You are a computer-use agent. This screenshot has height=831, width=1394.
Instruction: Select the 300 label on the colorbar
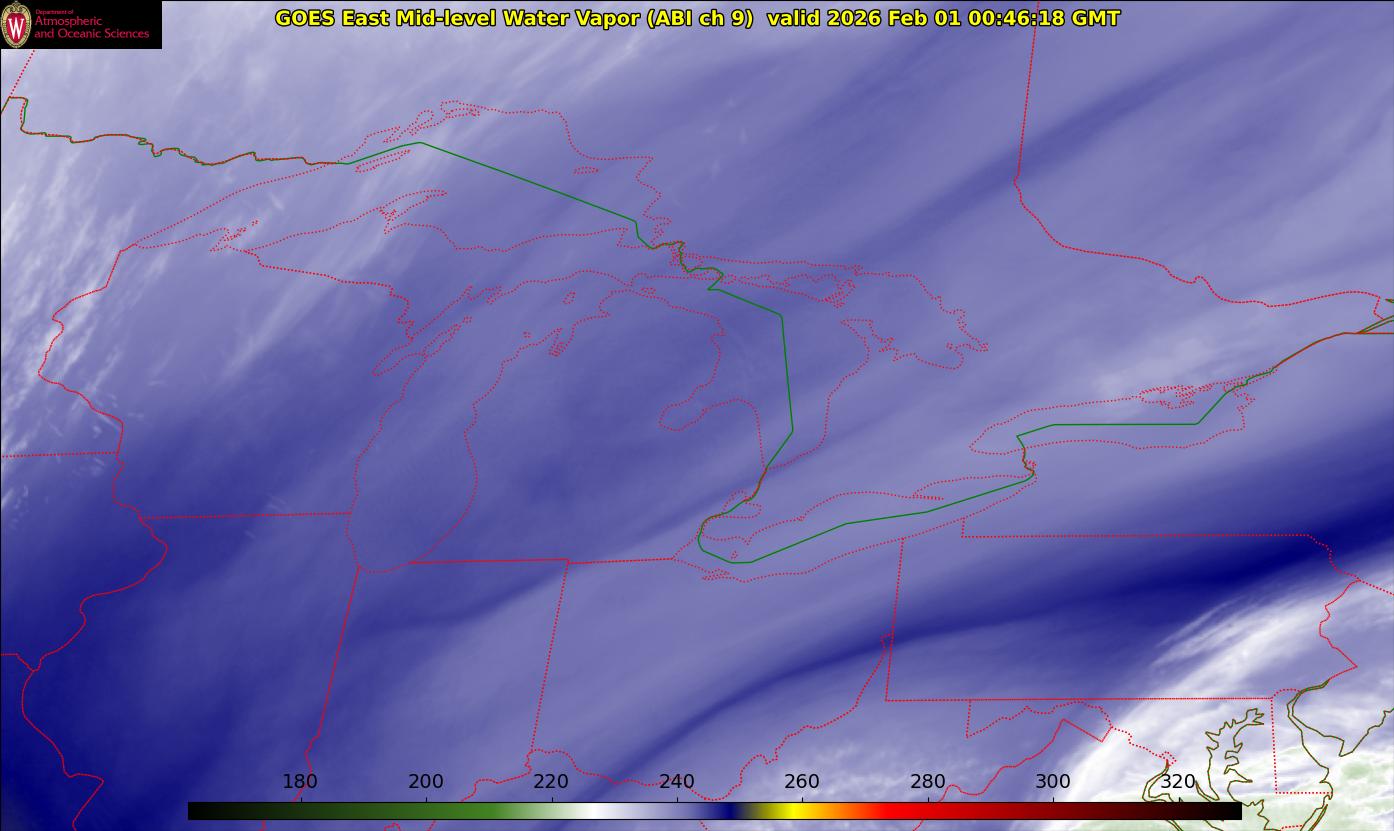(x=1053, y=781)
